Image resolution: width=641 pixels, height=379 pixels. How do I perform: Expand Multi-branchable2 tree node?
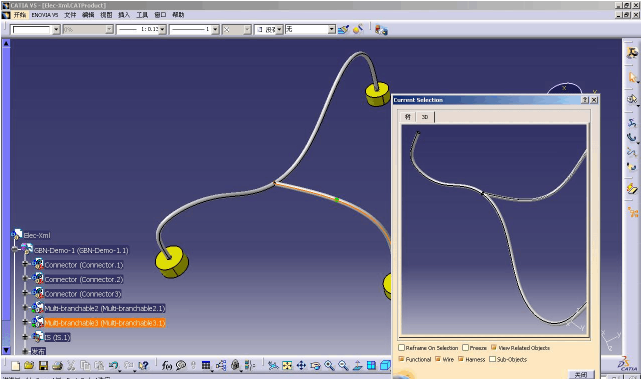pos(25,307)
